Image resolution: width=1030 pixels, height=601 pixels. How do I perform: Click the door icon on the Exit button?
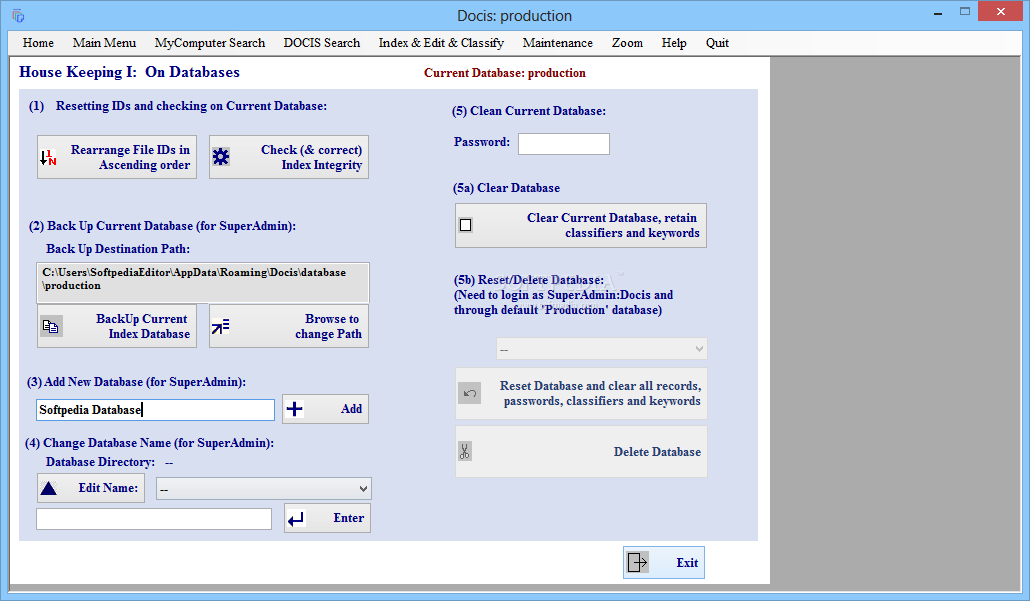(x=637, y=562)
